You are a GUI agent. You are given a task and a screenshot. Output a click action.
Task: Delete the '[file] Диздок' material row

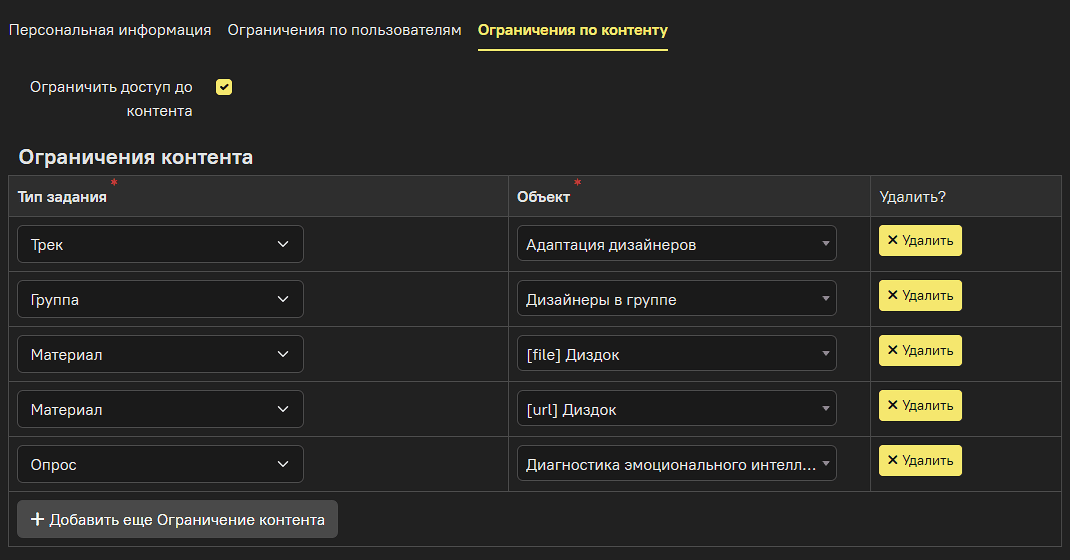pyautogui.click(x=919, y=351)
